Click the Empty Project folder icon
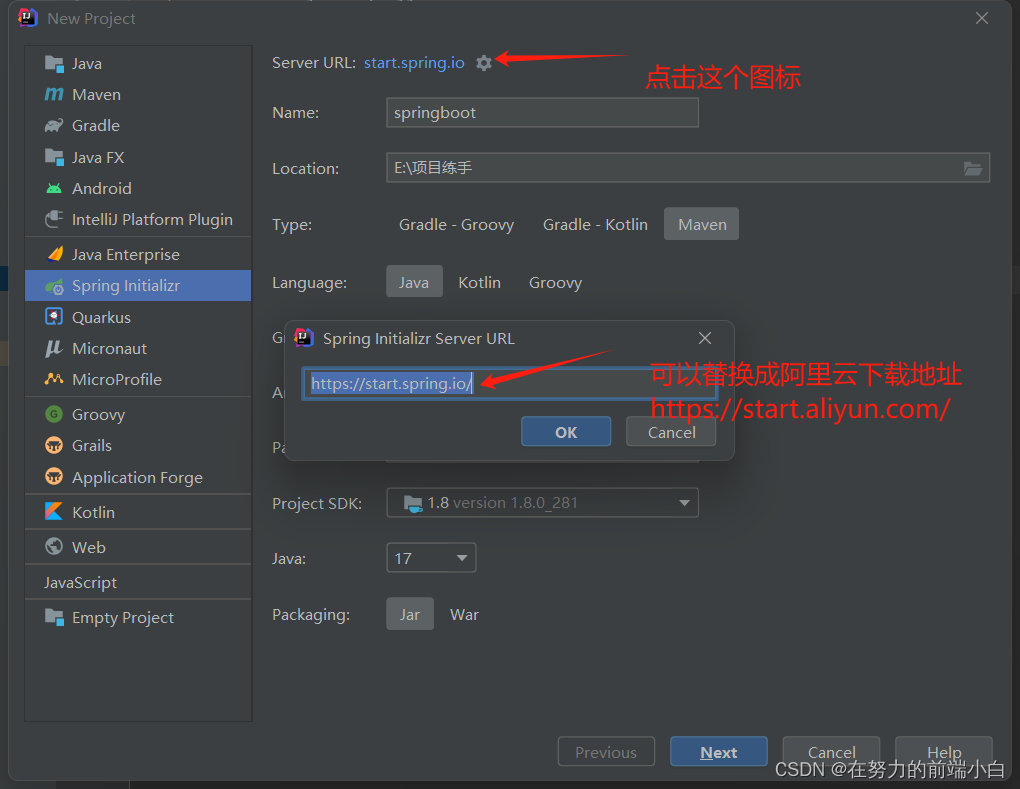Screen dimensions: 1020x789 54,617
